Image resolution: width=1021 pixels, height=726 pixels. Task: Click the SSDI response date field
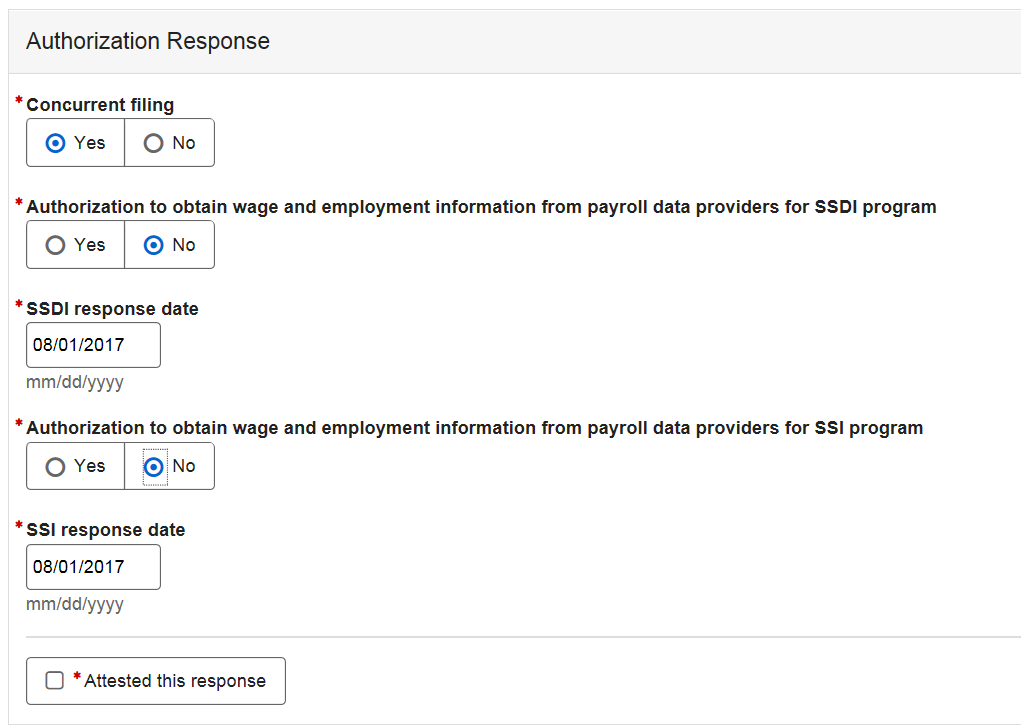(93, 345)
